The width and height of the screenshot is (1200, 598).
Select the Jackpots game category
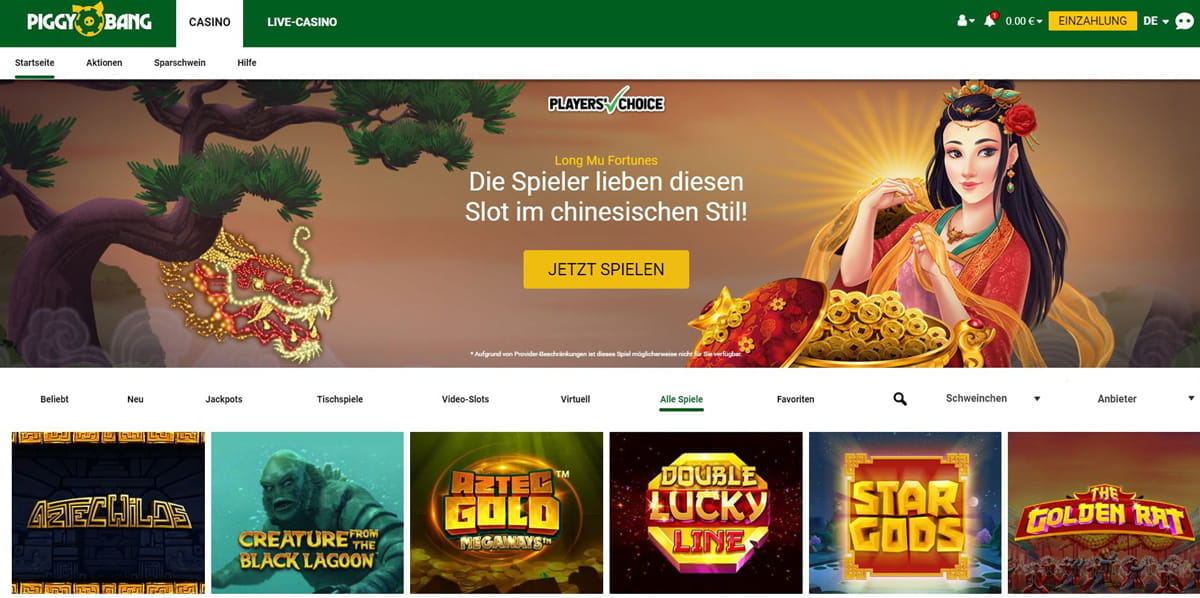[x=224, y=399]
